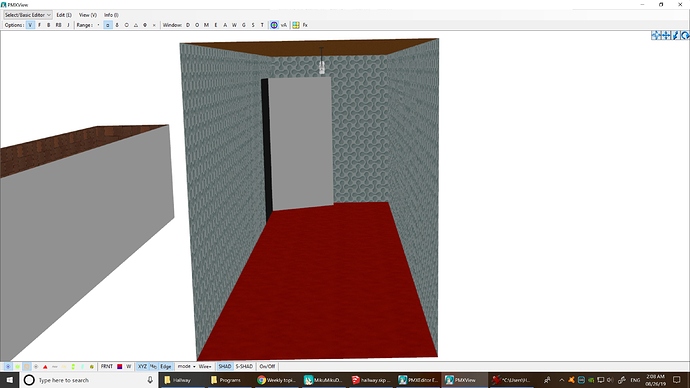Open the Edit (E) menu
Screen dimensions: 690x388
pyautogui.click(x=64, y=15)
